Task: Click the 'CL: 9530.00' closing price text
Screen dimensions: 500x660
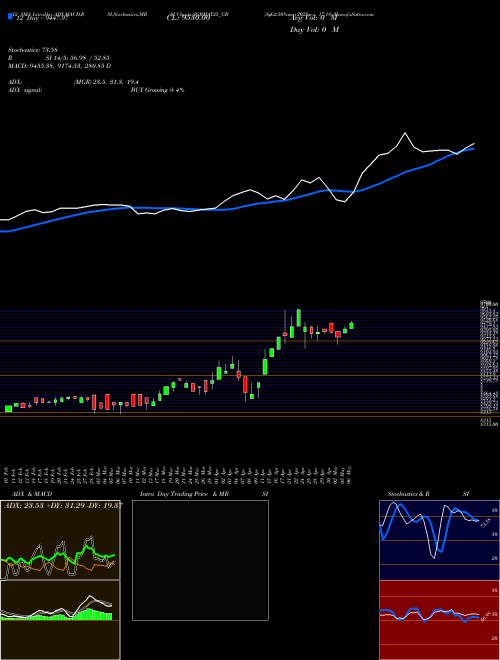Action: pyautogui.click(x=188, y=18)
